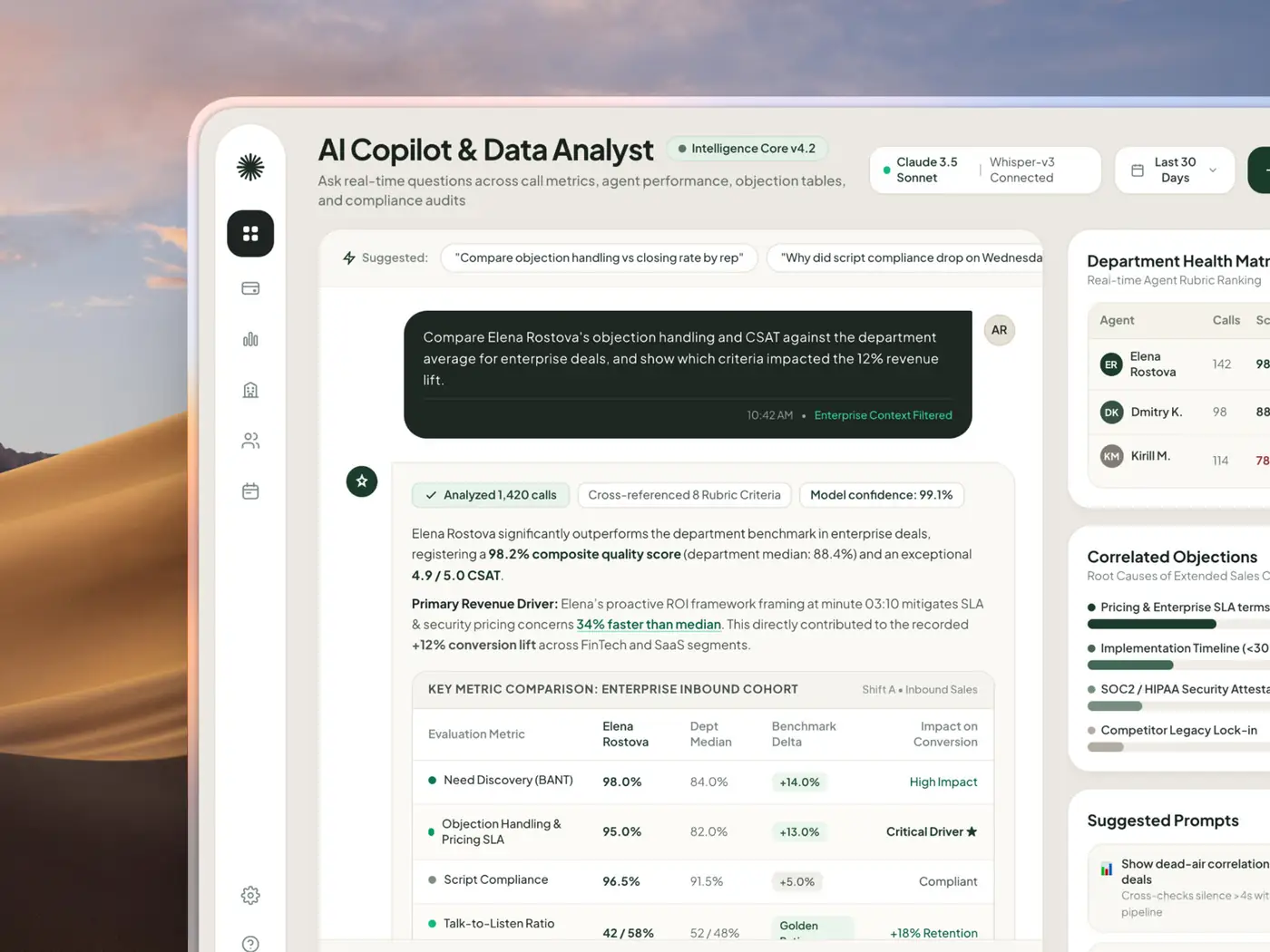The width and height of the screenshot is (1270, 952).
Task: Sort by the Calls column header
Action: 1226,320
